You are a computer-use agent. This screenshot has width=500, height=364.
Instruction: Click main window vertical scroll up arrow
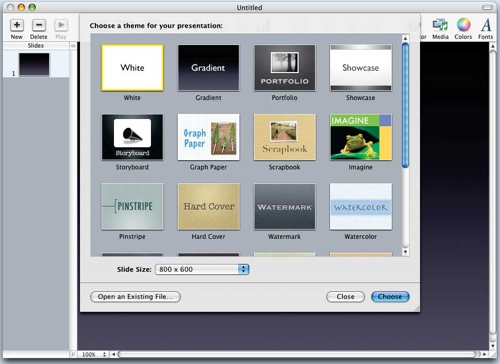coord(493,46)
